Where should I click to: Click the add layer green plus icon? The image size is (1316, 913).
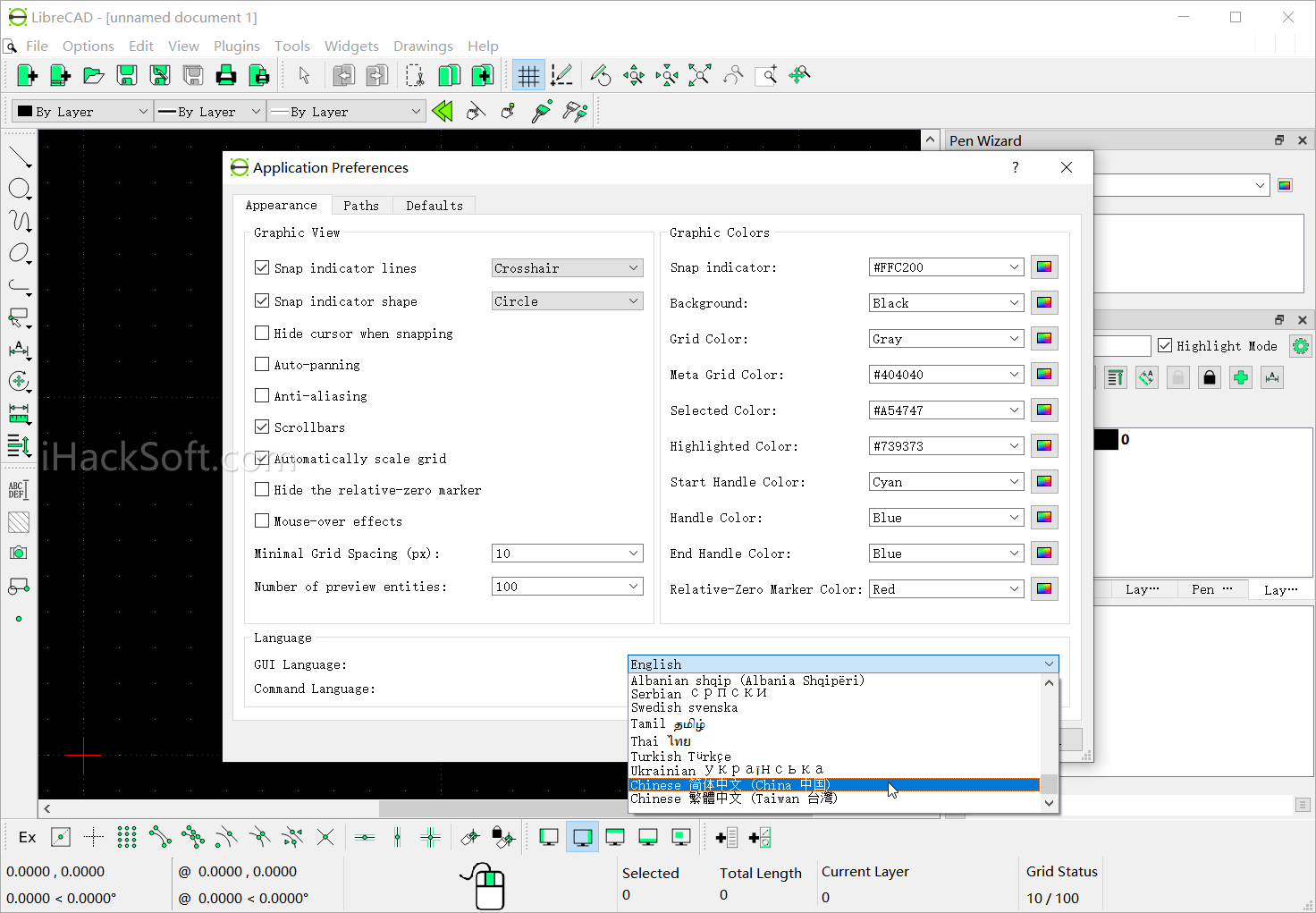point(1241,377)
